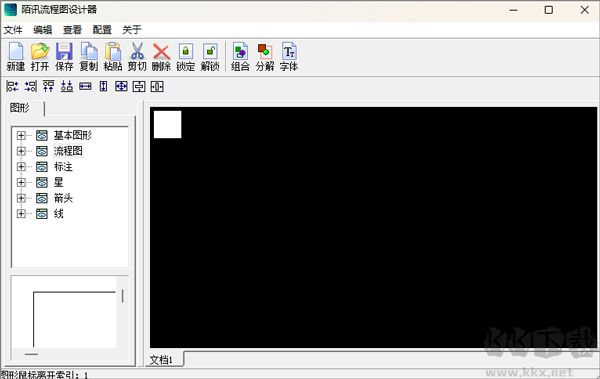
Task: Open the 关于 menu
Action: [x=132, y=29]
